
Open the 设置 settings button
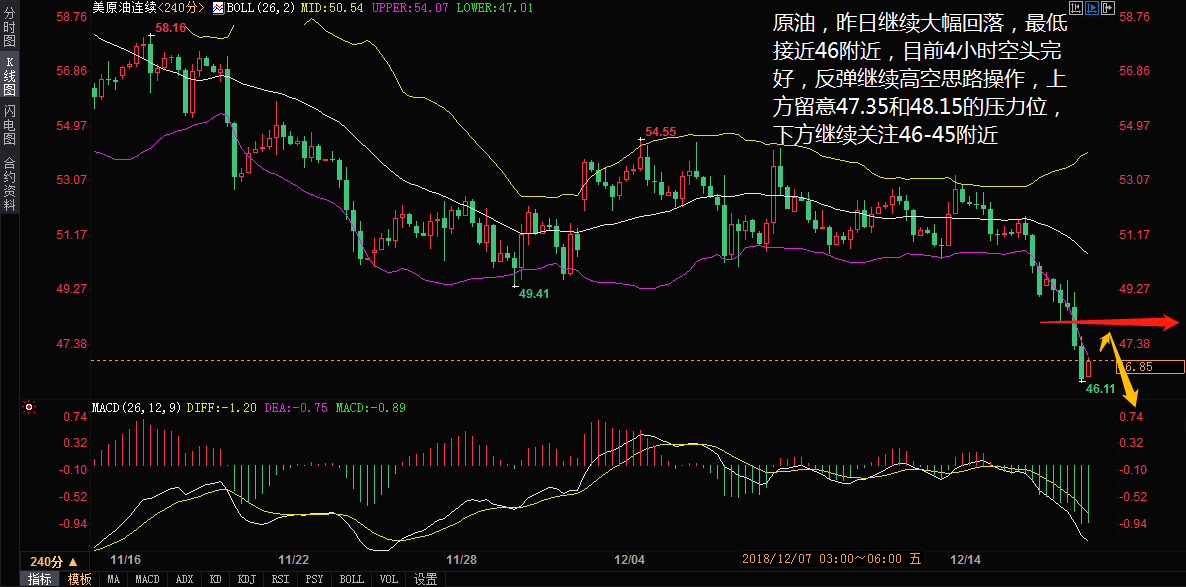pyautogui.click(x=426, y=579)
